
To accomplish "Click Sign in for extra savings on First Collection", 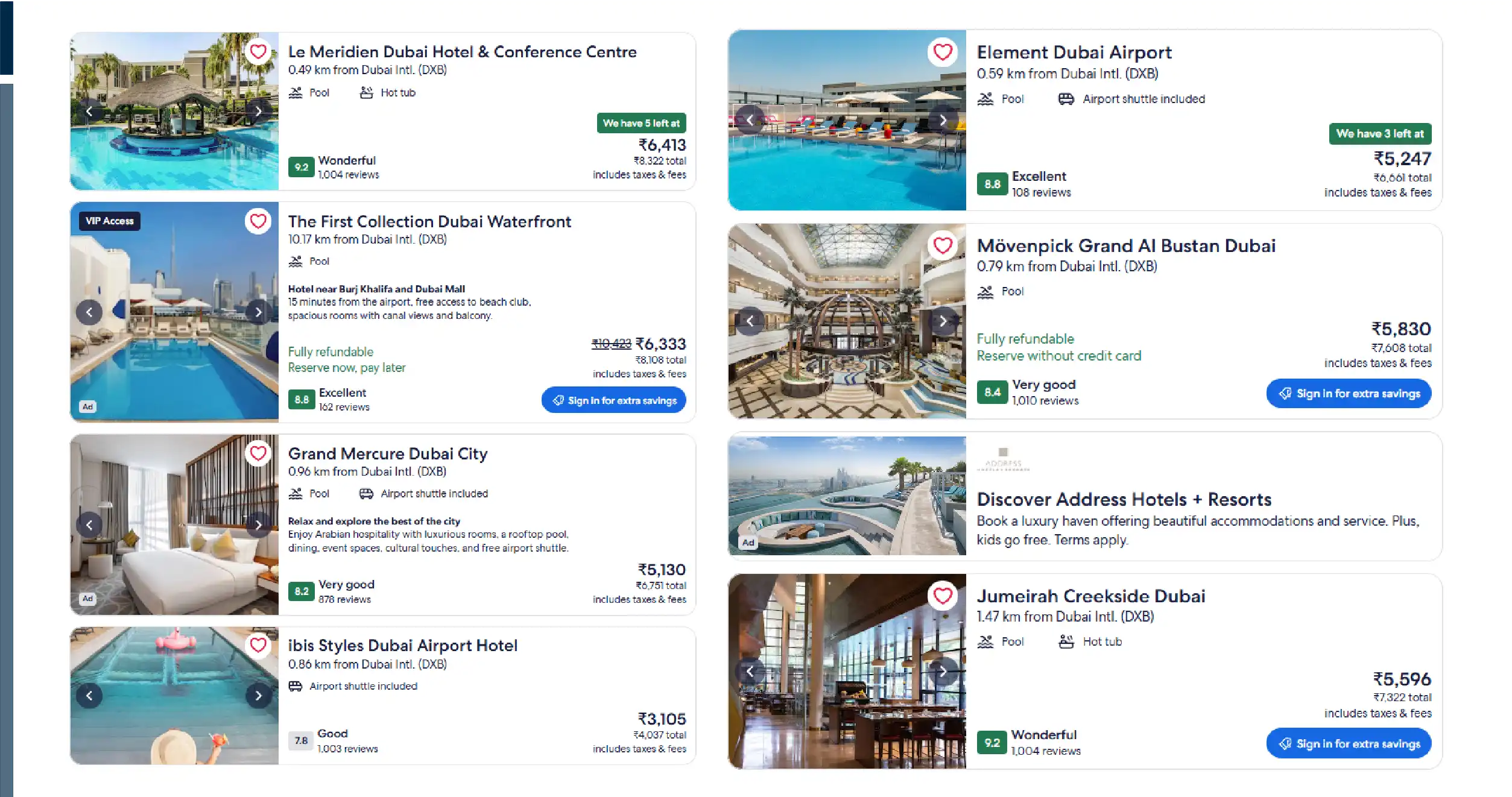I will 613,400.
